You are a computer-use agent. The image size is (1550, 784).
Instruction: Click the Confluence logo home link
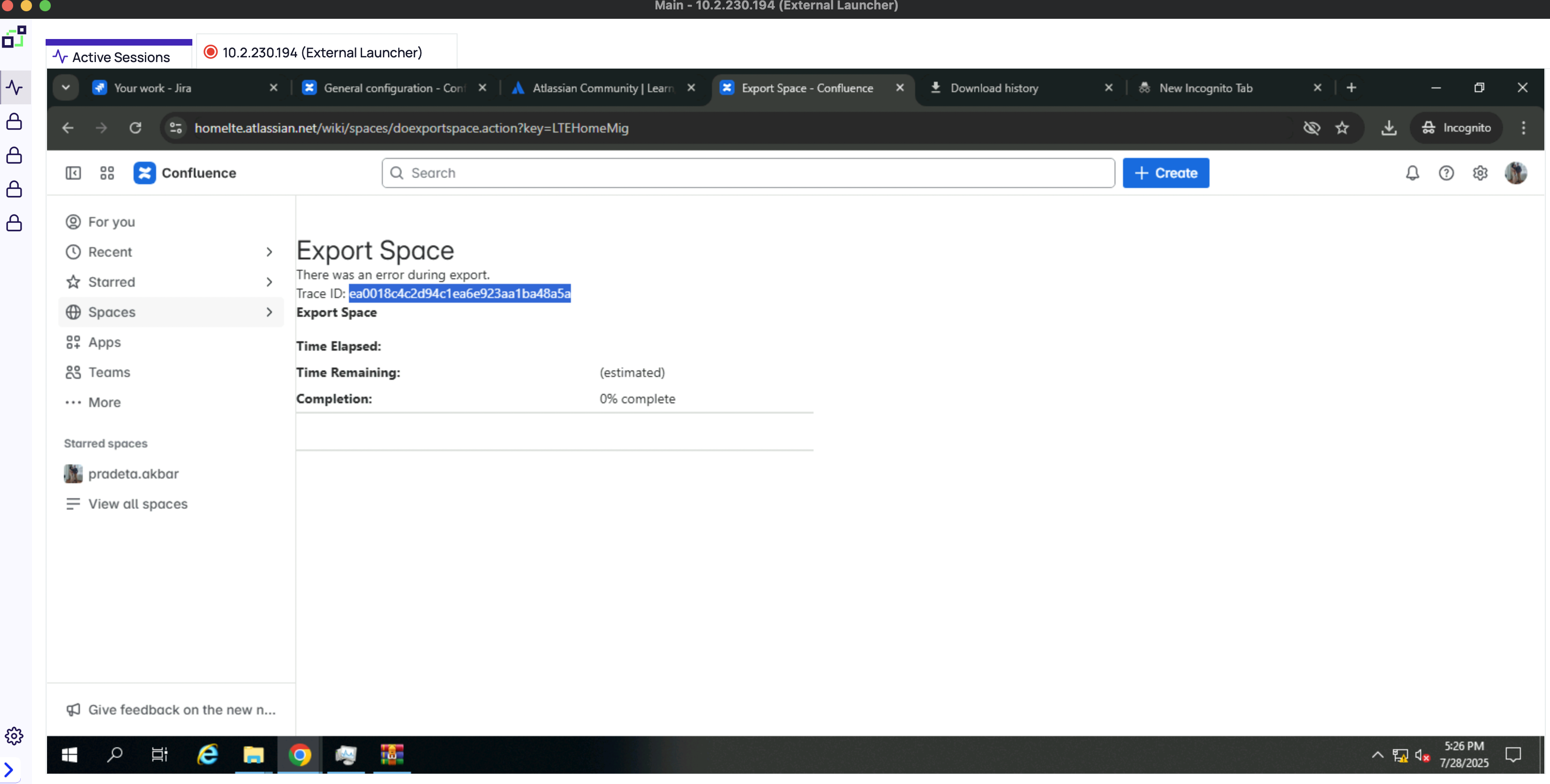185,173
